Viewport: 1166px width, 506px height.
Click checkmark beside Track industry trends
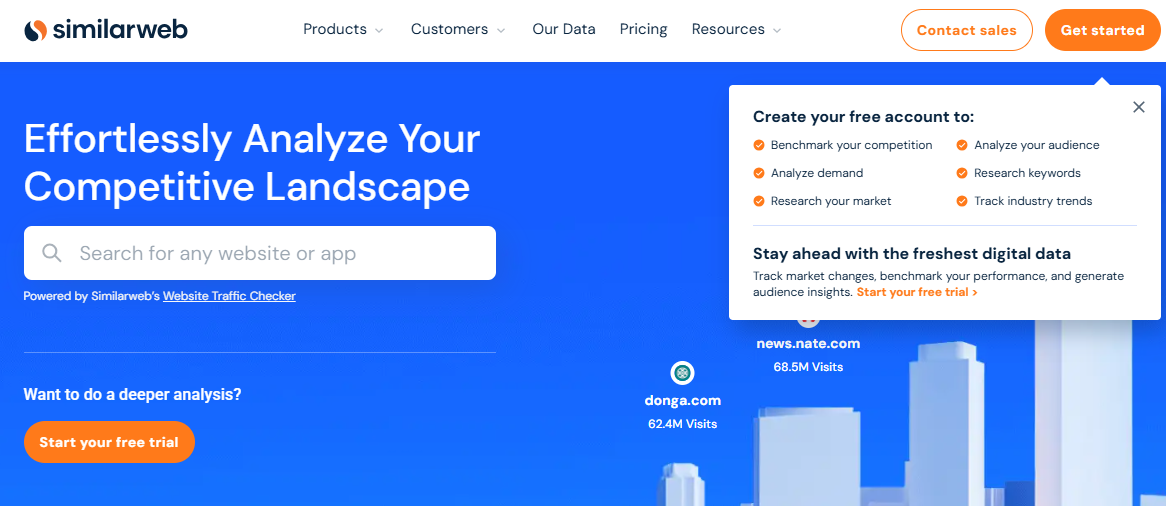pos(962,201)
